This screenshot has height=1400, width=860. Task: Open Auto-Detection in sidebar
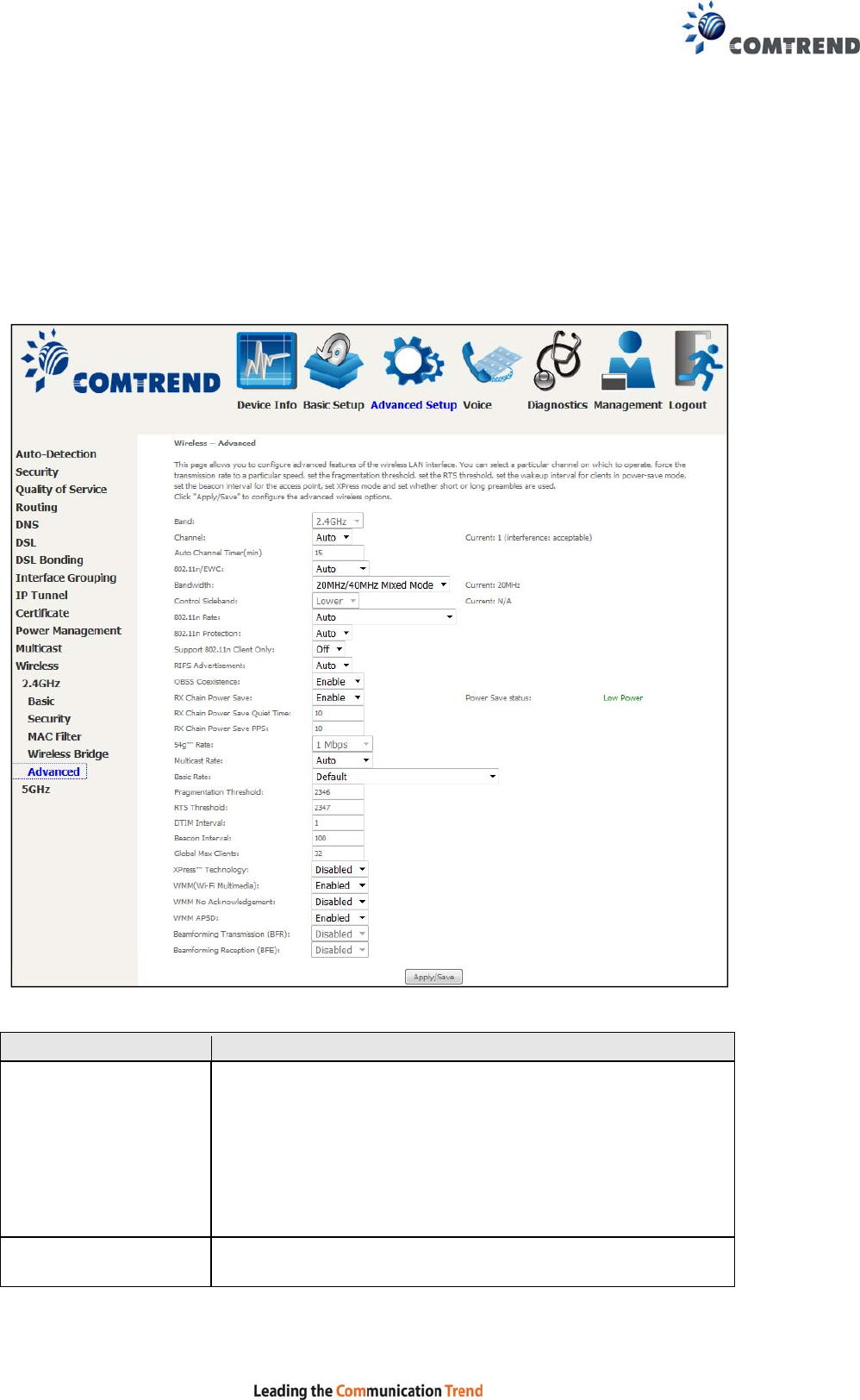(x=56, y=454)
